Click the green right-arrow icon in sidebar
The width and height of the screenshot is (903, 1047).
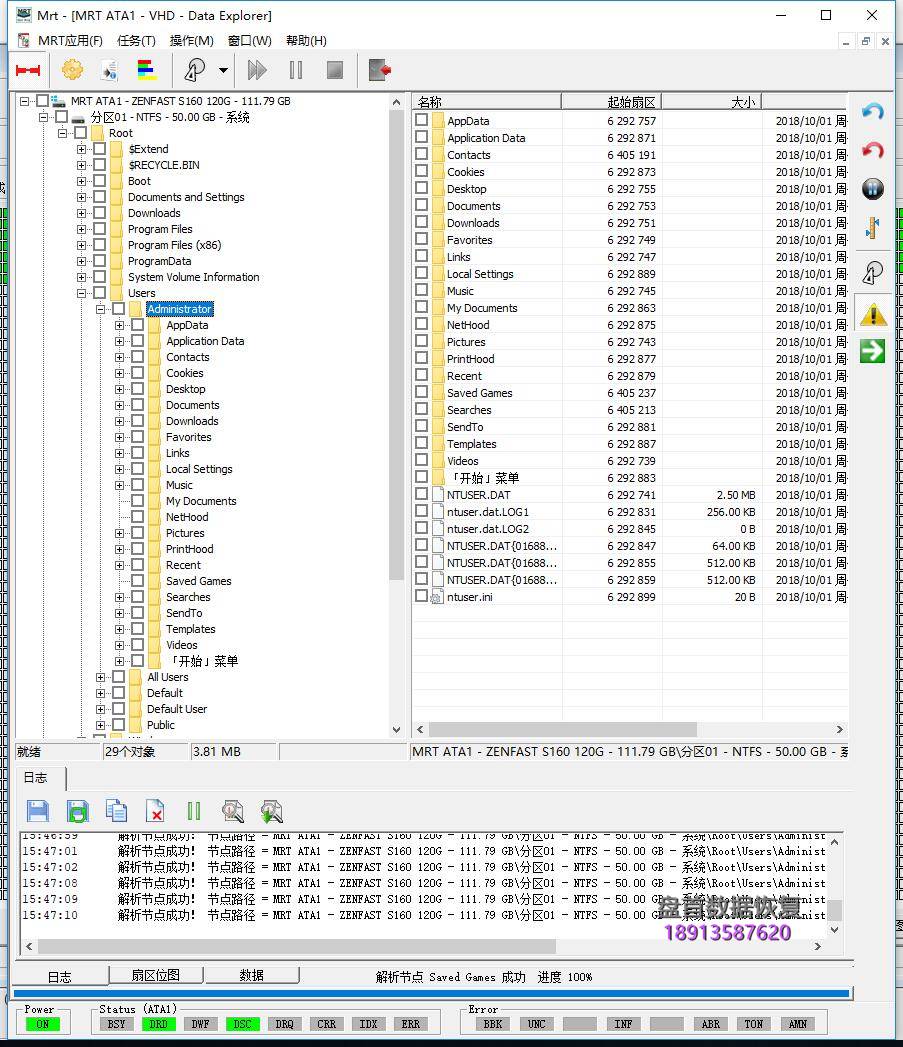(x=872, y=351)
